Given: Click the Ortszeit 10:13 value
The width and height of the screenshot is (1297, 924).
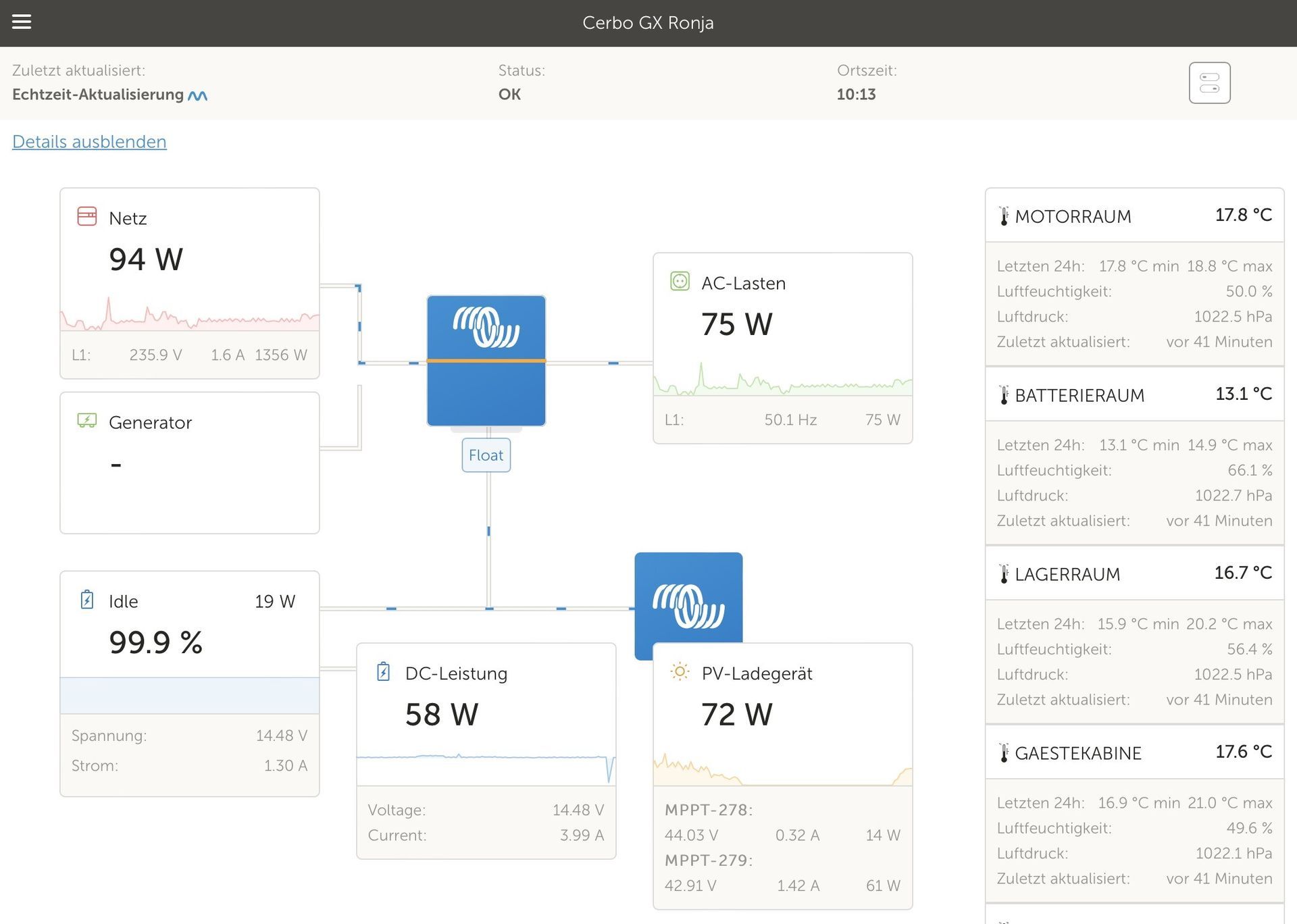Looking at the screenshot, I should pyautogui.click(x=856, y=95).
